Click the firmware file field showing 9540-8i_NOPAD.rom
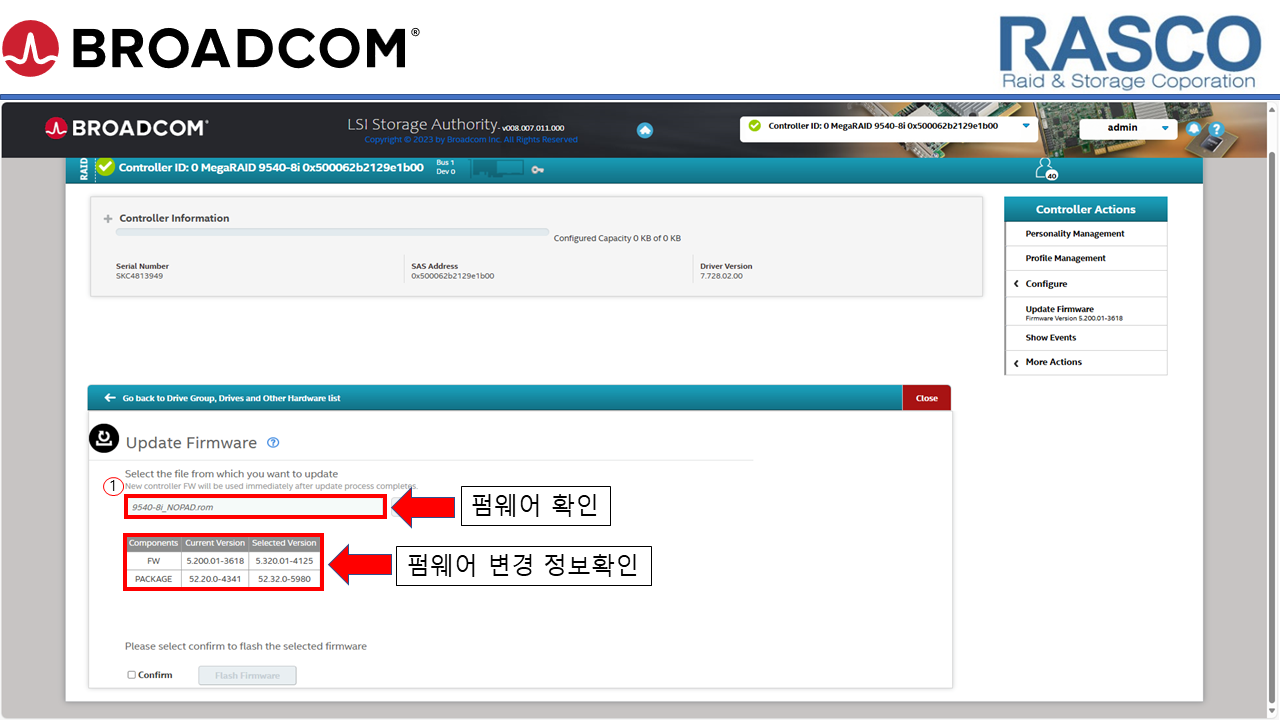The width and height of the screenshot is (1280, 720). click(255, 507)
